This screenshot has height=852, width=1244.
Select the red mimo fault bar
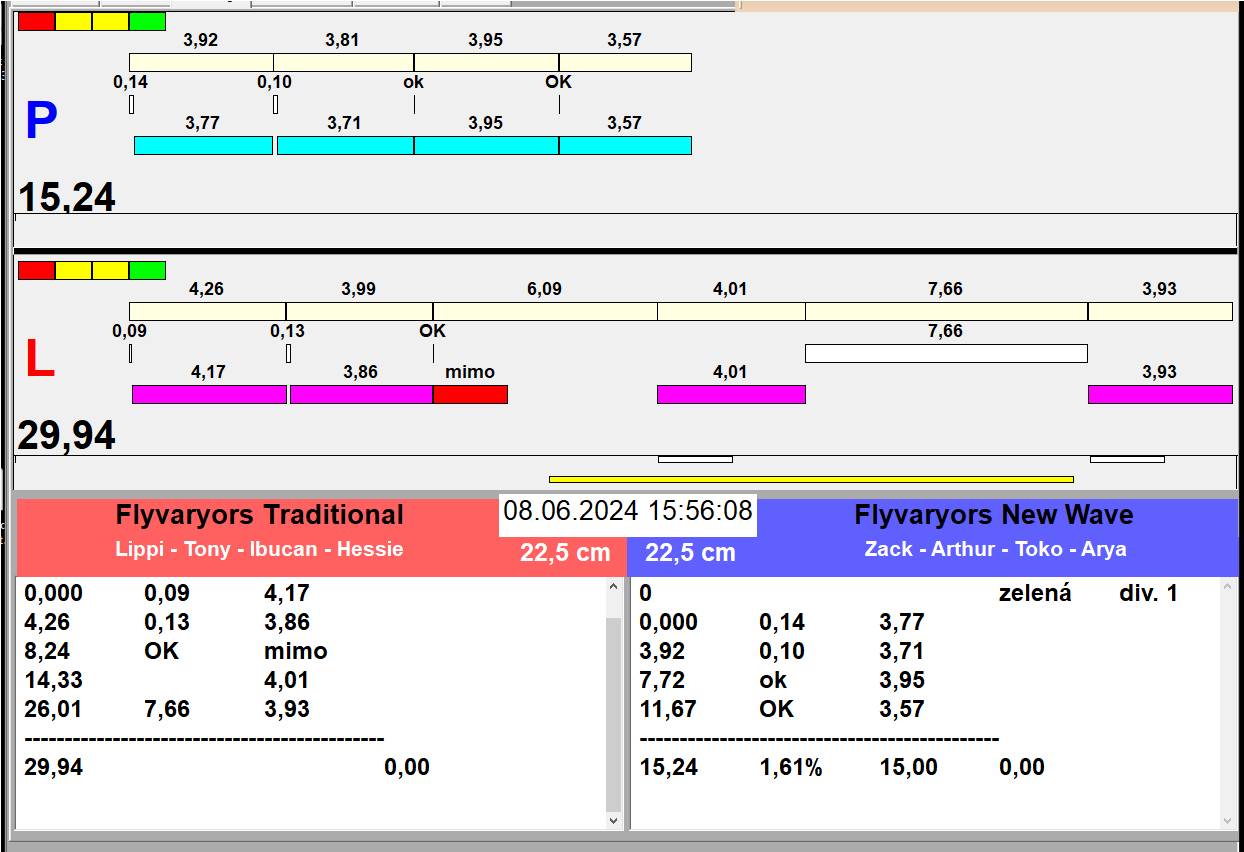470,394
